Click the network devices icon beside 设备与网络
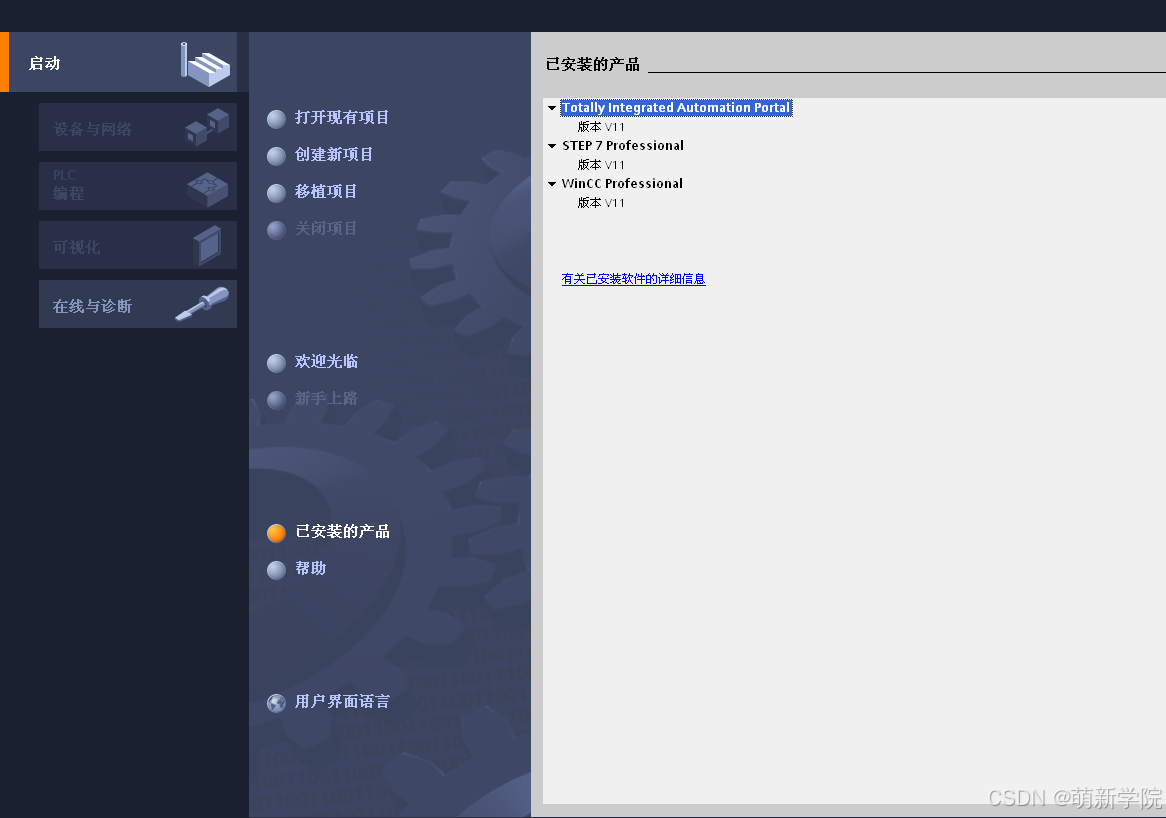The height and width of the screenshot is (818, 1166). (207, 126)
